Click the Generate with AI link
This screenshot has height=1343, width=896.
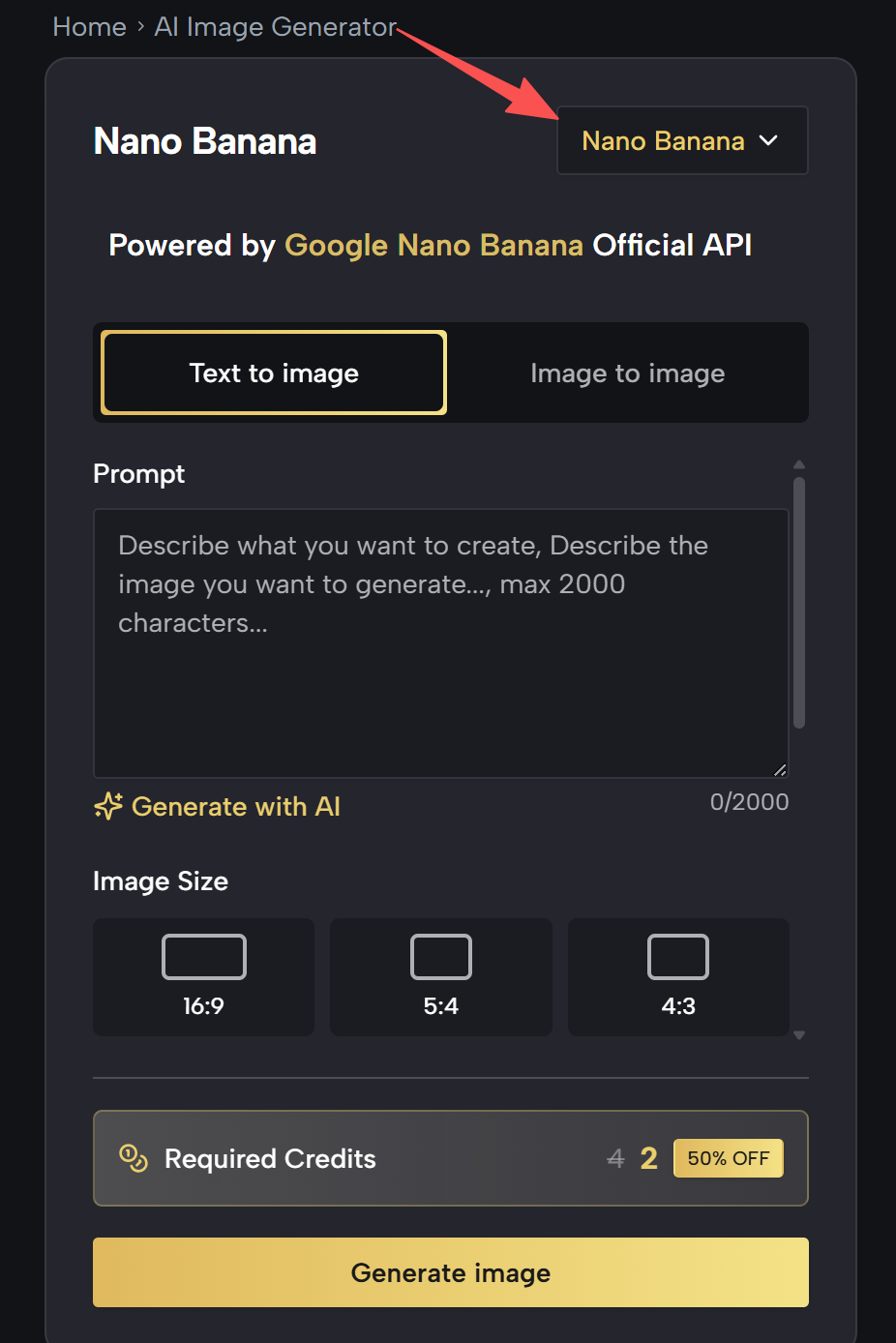235,806
